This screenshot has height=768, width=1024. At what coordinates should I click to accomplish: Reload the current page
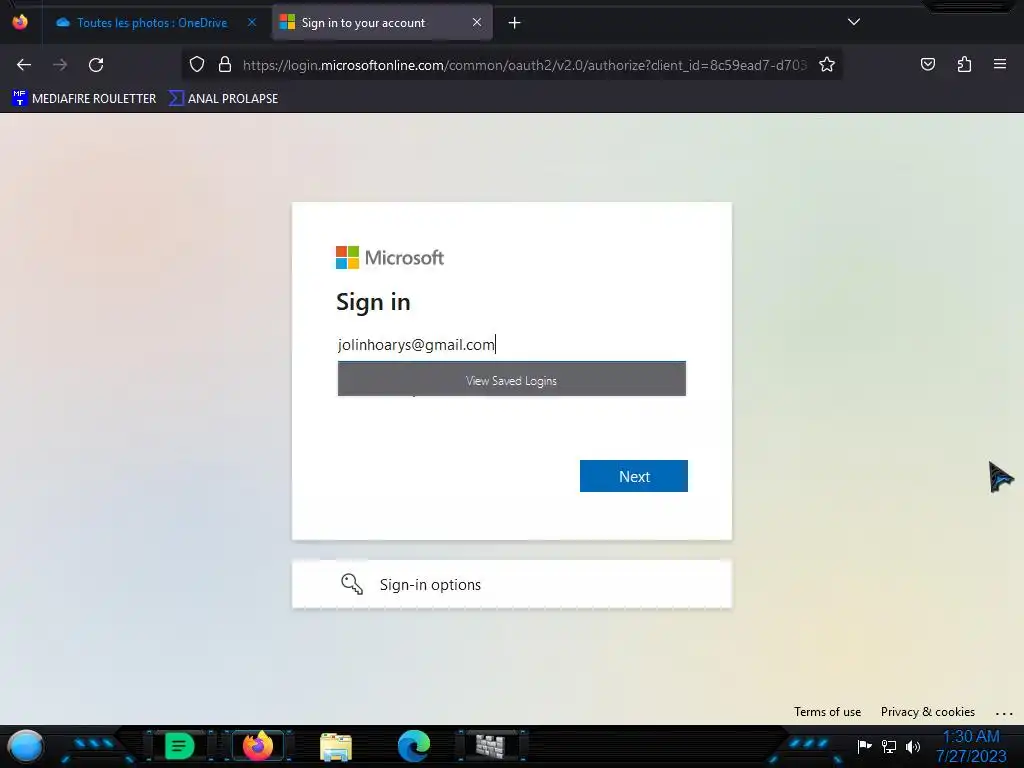(96, 65)
